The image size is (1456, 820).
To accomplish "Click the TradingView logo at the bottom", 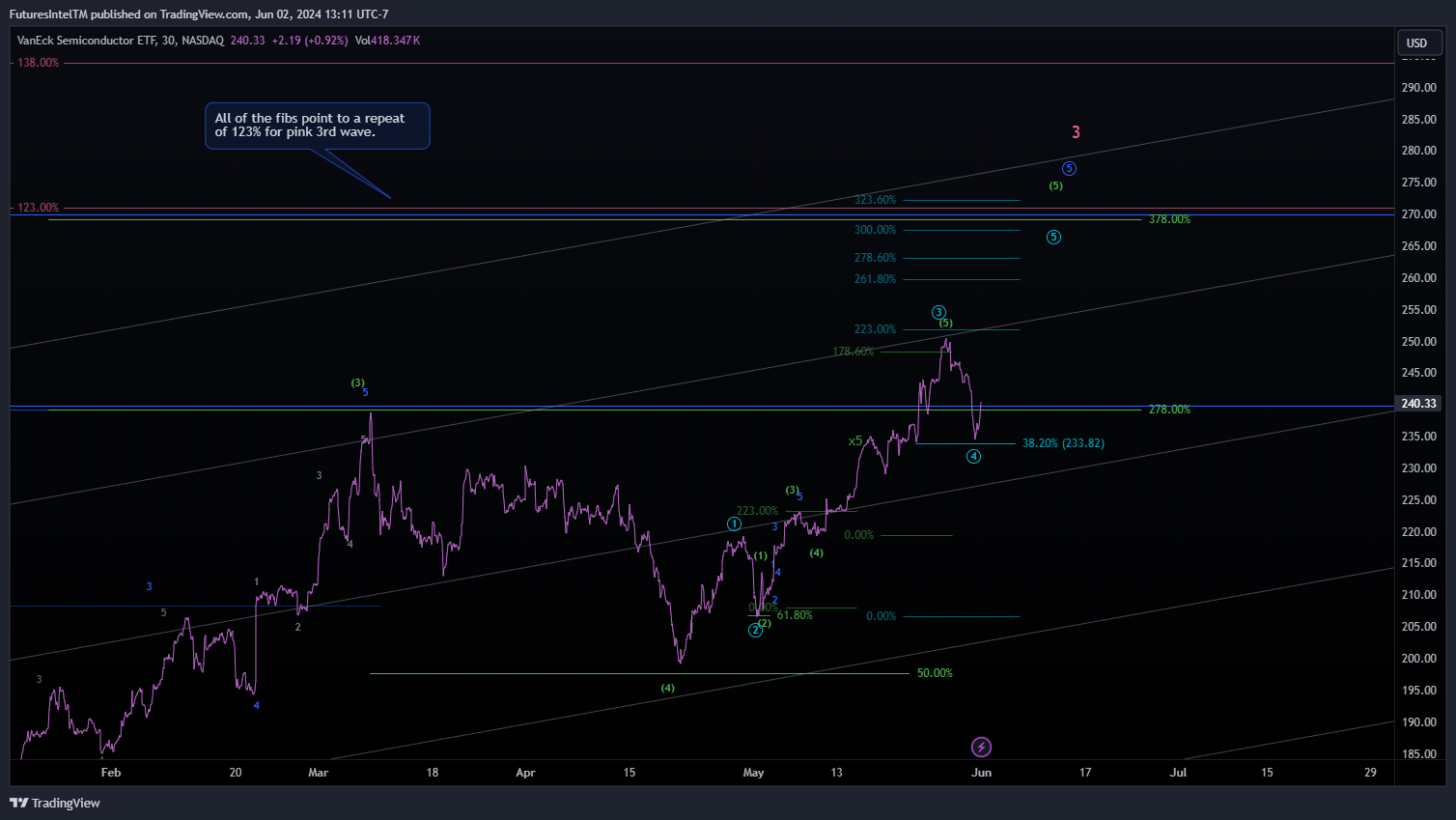I will tap(55, 803).
